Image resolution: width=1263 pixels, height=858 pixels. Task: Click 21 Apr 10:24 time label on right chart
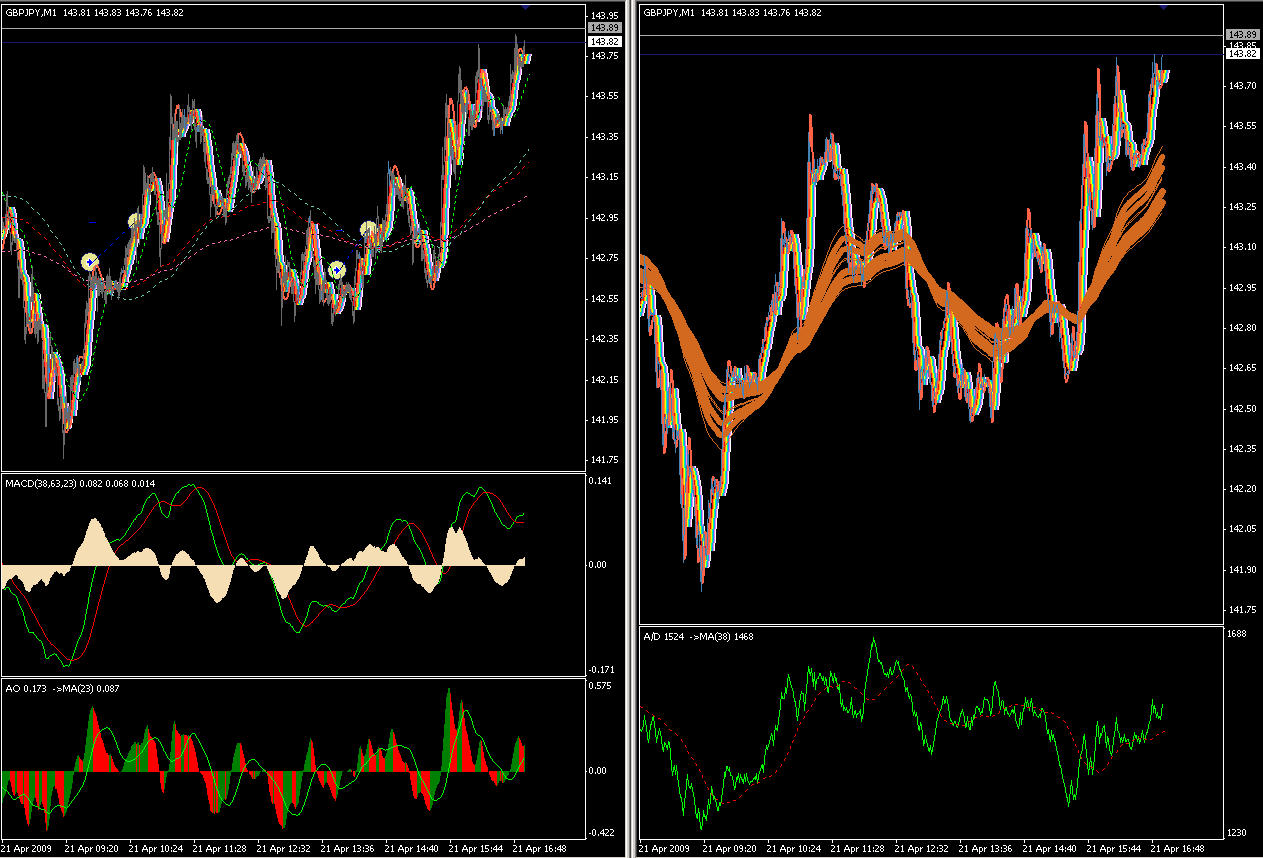point(794,848)
